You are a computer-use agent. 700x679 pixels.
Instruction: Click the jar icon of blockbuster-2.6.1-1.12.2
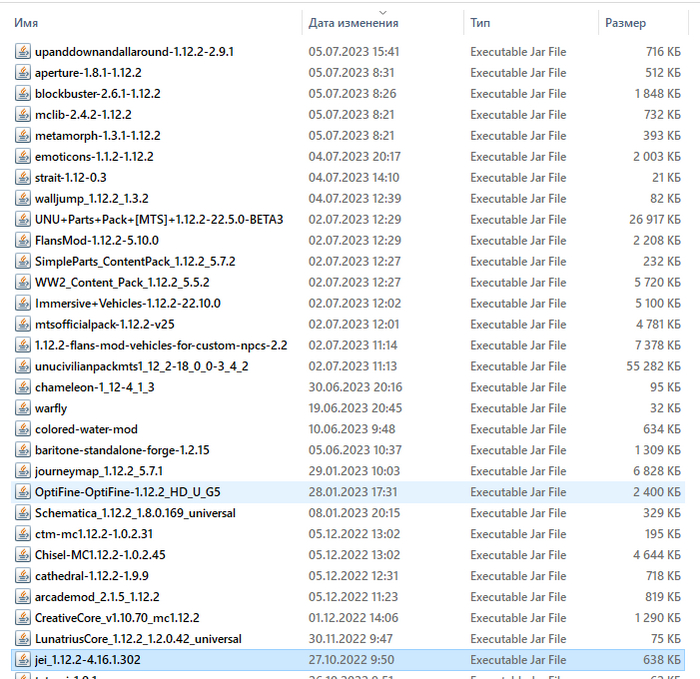pyautogui.click(x=23, y=94)
